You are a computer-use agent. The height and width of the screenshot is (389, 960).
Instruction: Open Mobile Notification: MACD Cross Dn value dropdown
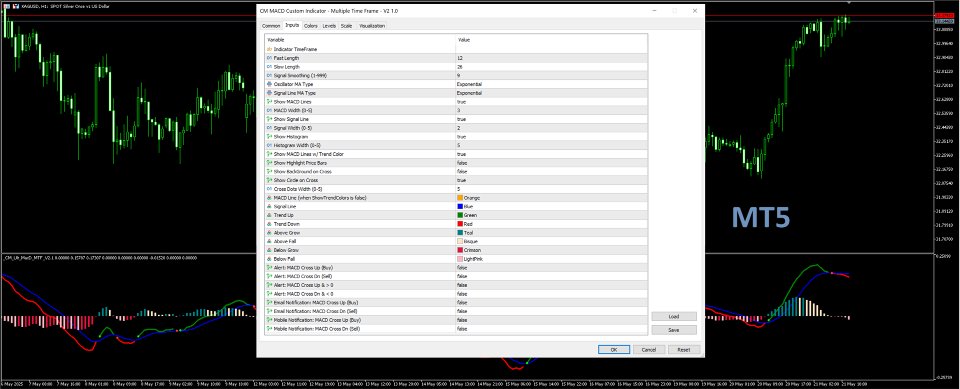tap(551, 329)
